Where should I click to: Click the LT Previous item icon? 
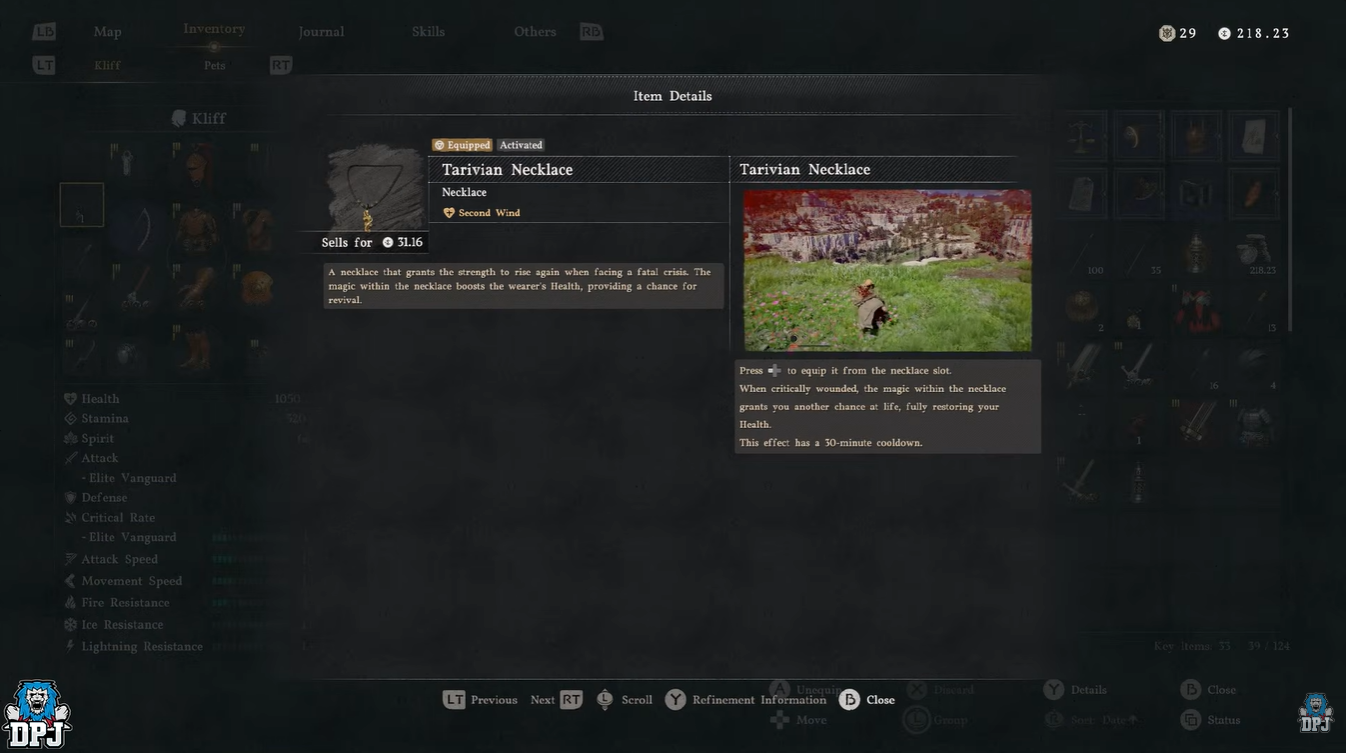[454, 700]
